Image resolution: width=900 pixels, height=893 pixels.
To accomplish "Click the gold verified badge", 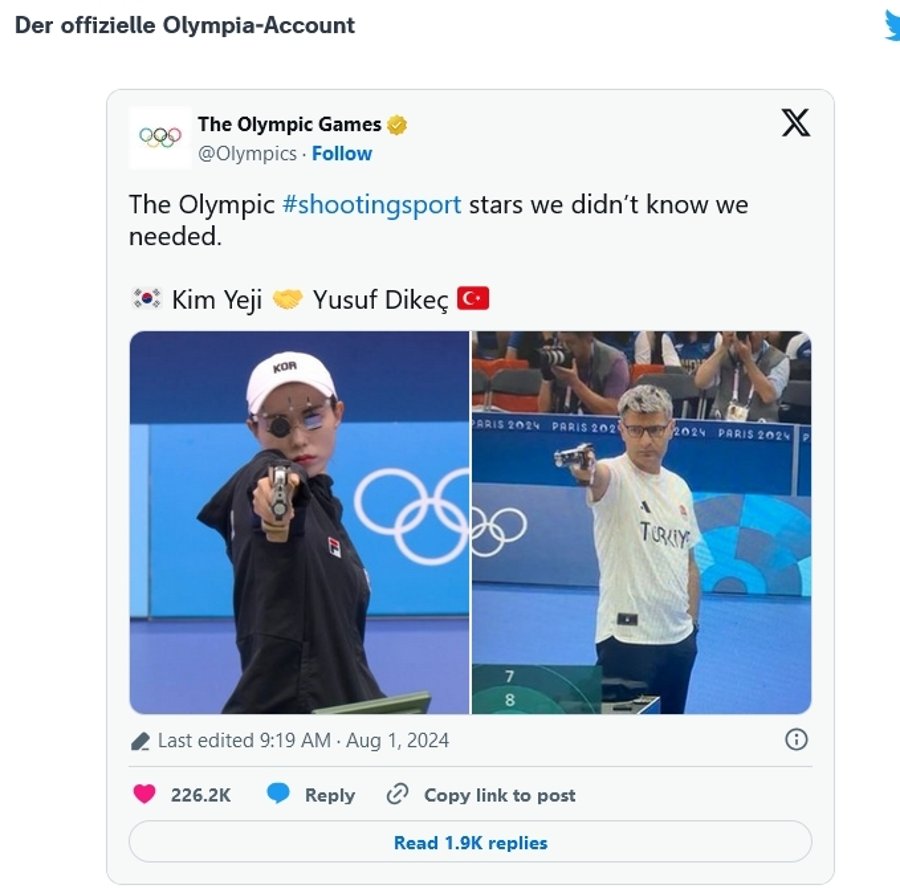I will [397, 125].
